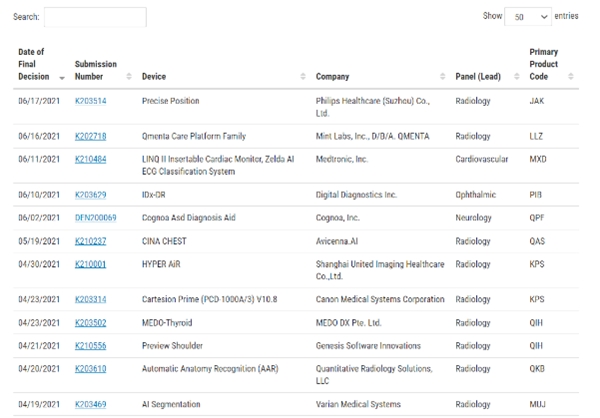Open submission link K203314

tap(90, 299)
